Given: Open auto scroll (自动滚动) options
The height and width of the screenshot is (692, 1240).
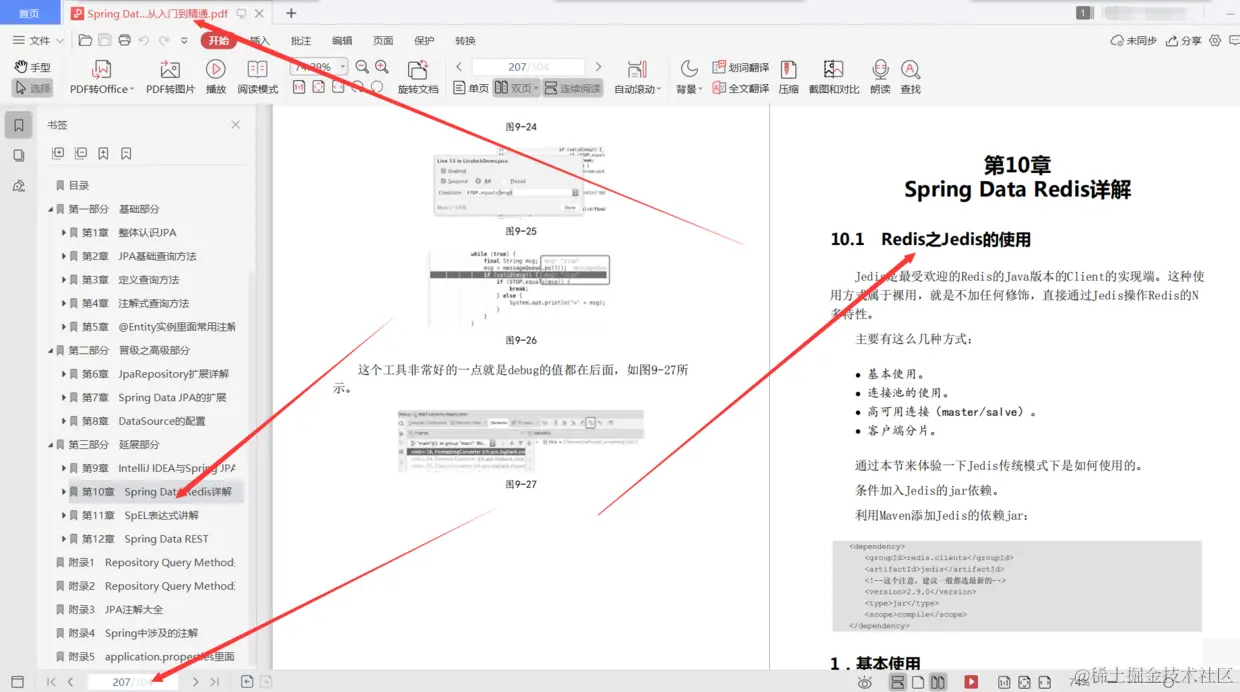Looking at the screenshot, I should (x=637, y=77).
